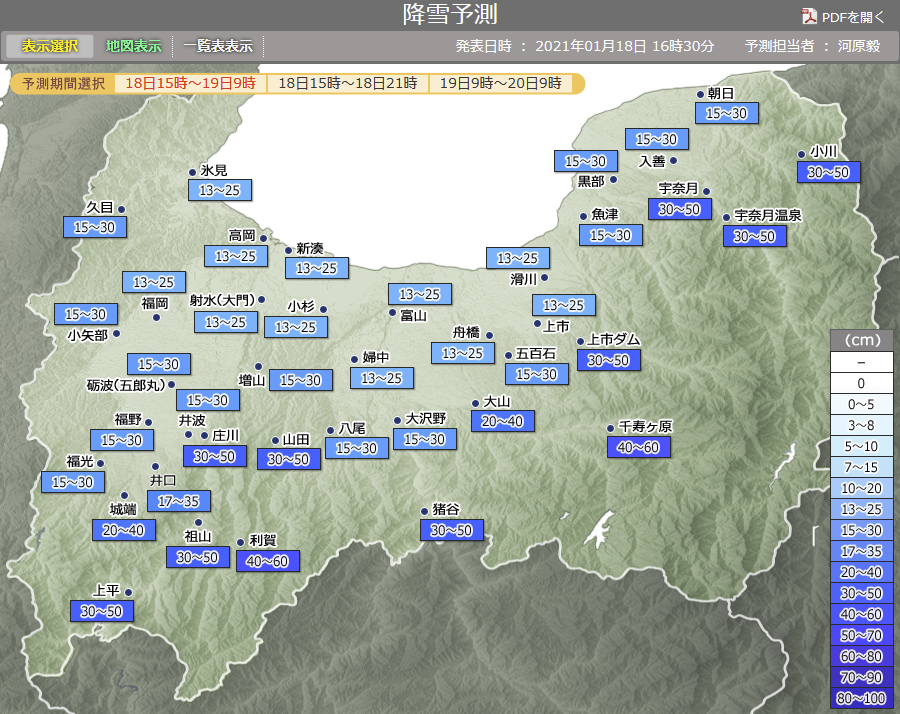This screenshot has height=714, width=900.
Task: Switch to 一覧表表示 list view
Action: 218,46
